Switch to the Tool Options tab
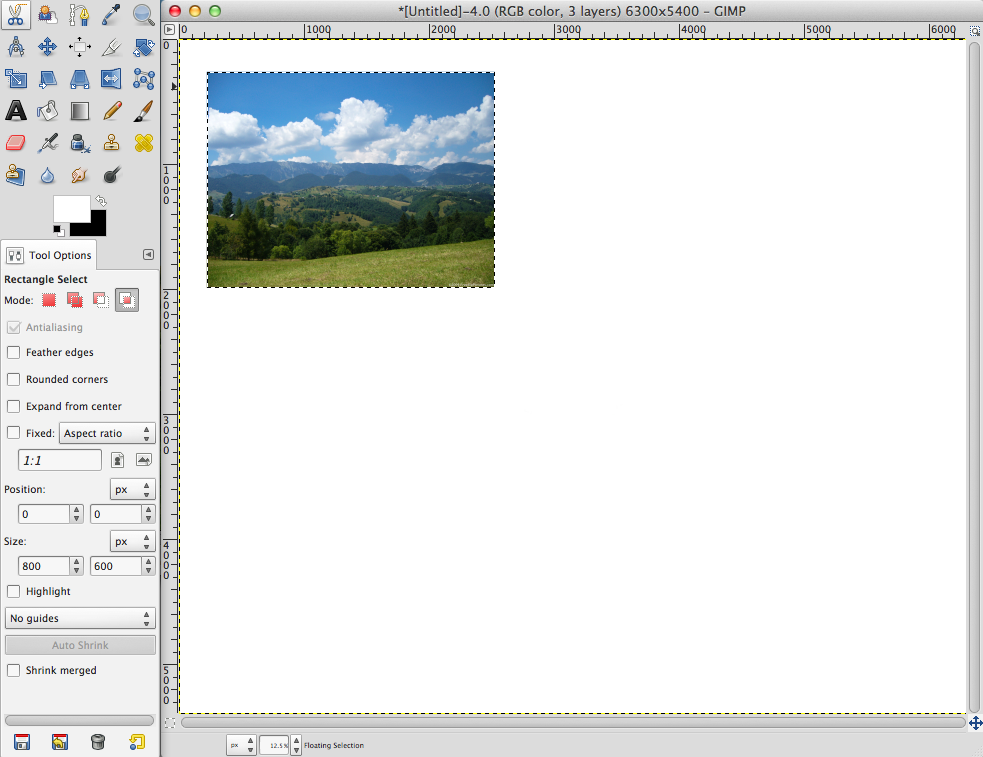 [49, 255]
